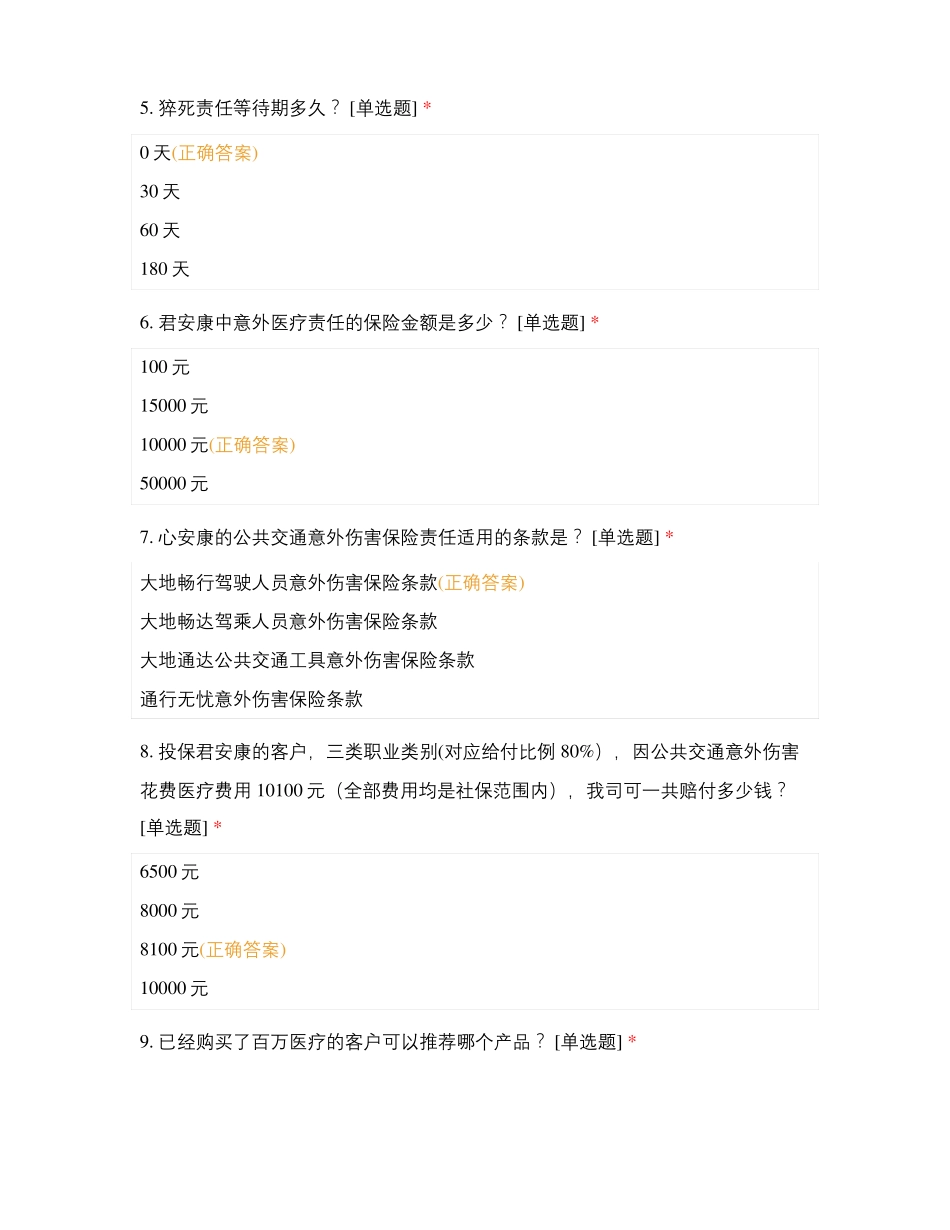The image size is (950, 1230).
Task: Select '大地畅行驾驶人员意外伤害保险条款' option
Action: [x=289, y=584]
